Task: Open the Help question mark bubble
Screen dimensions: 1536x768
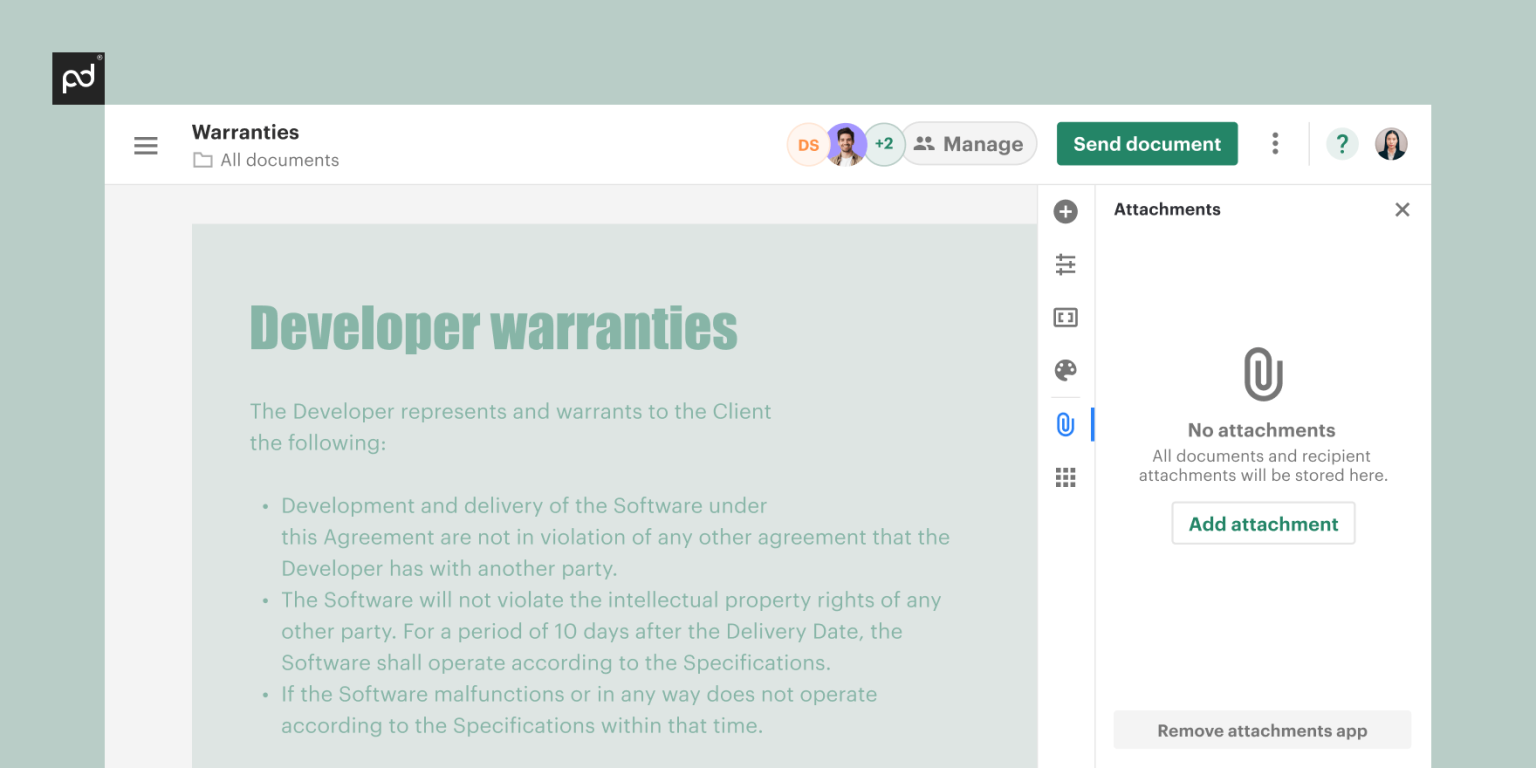Action: (x=1342, y=143)
